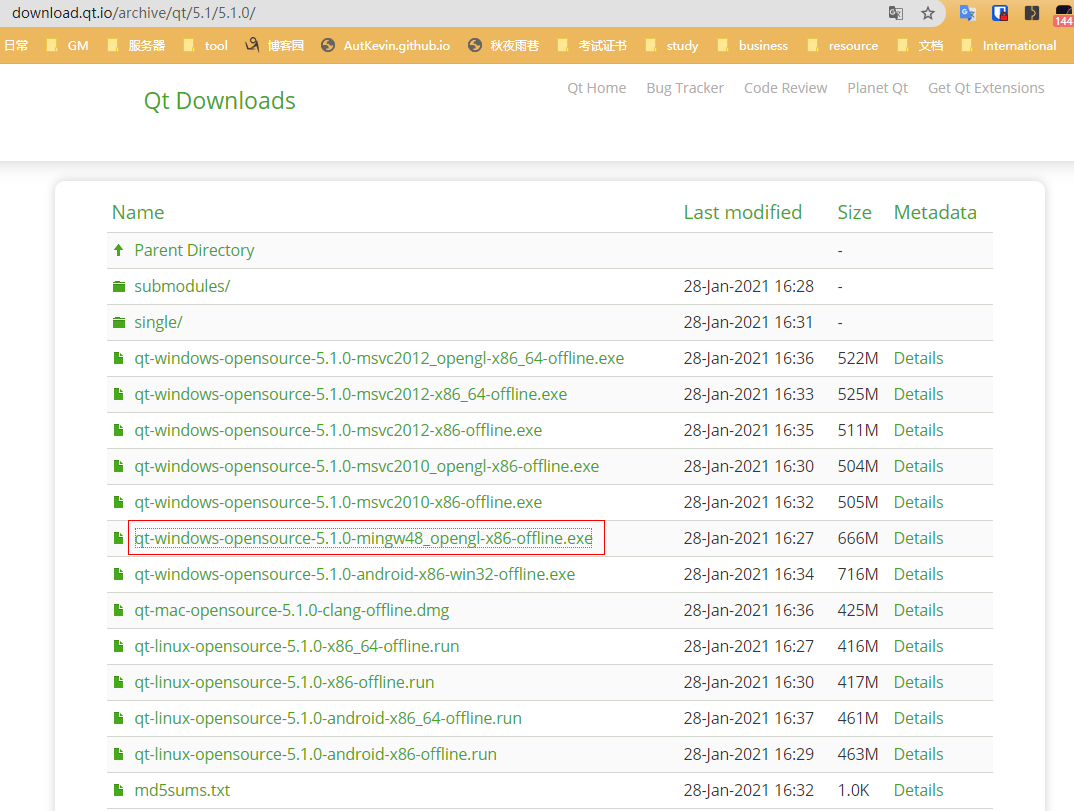Open the study bookmark folder
Viewport: 1074px width, 811px height.
tap(672, 45)
